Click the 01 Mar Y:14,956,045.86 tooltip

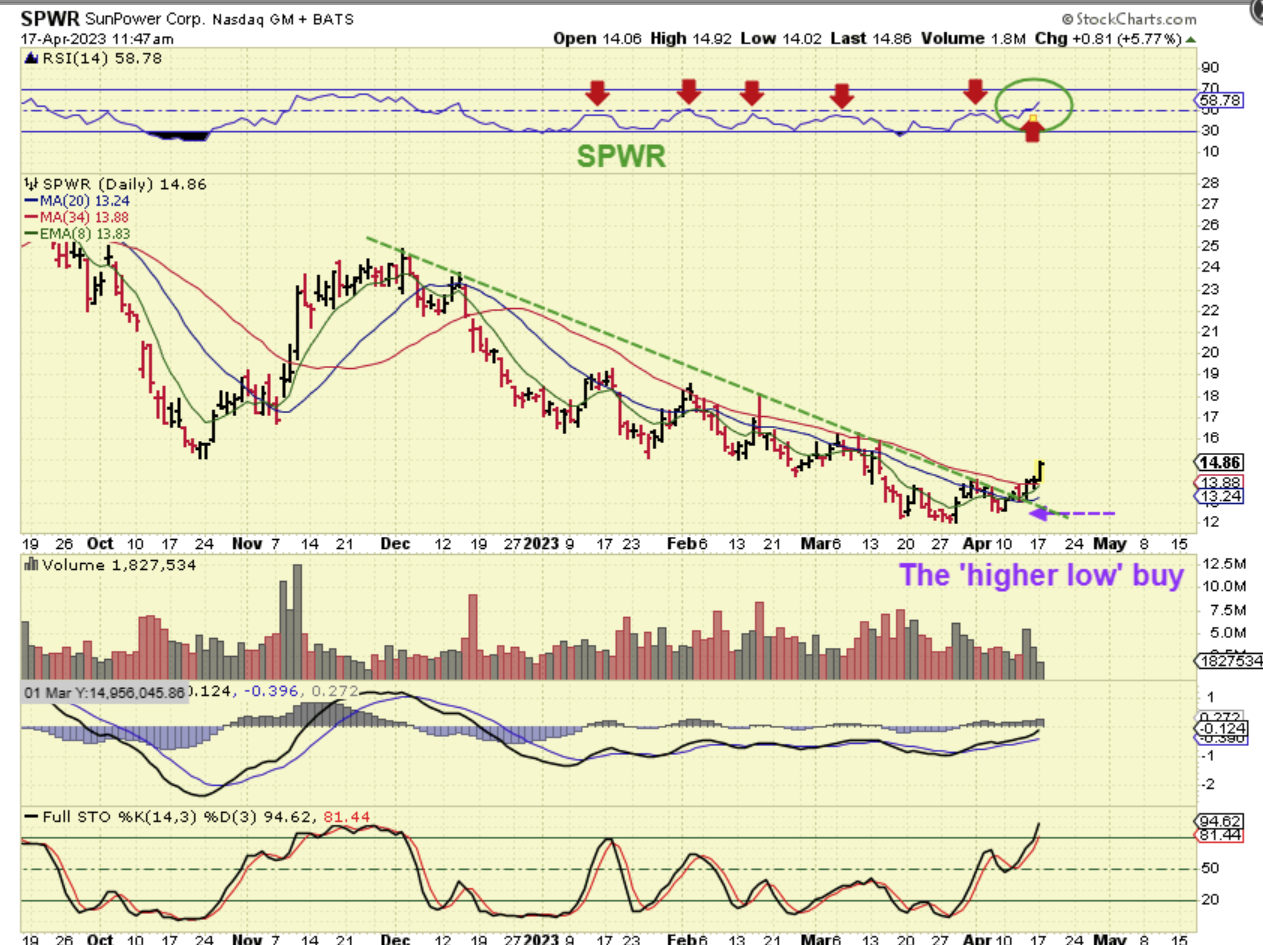pos(104,691)
